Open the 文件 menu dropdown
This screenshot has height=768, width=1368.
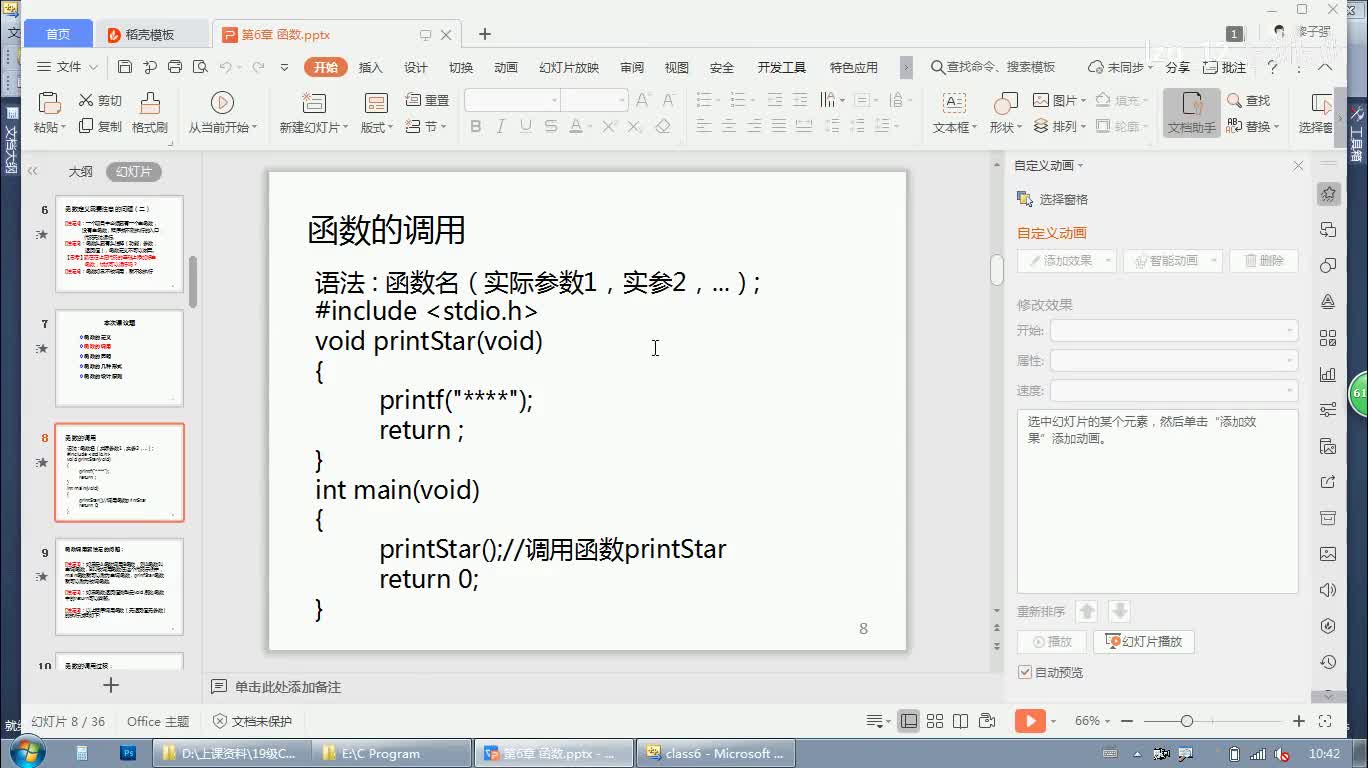click(68, 67)
